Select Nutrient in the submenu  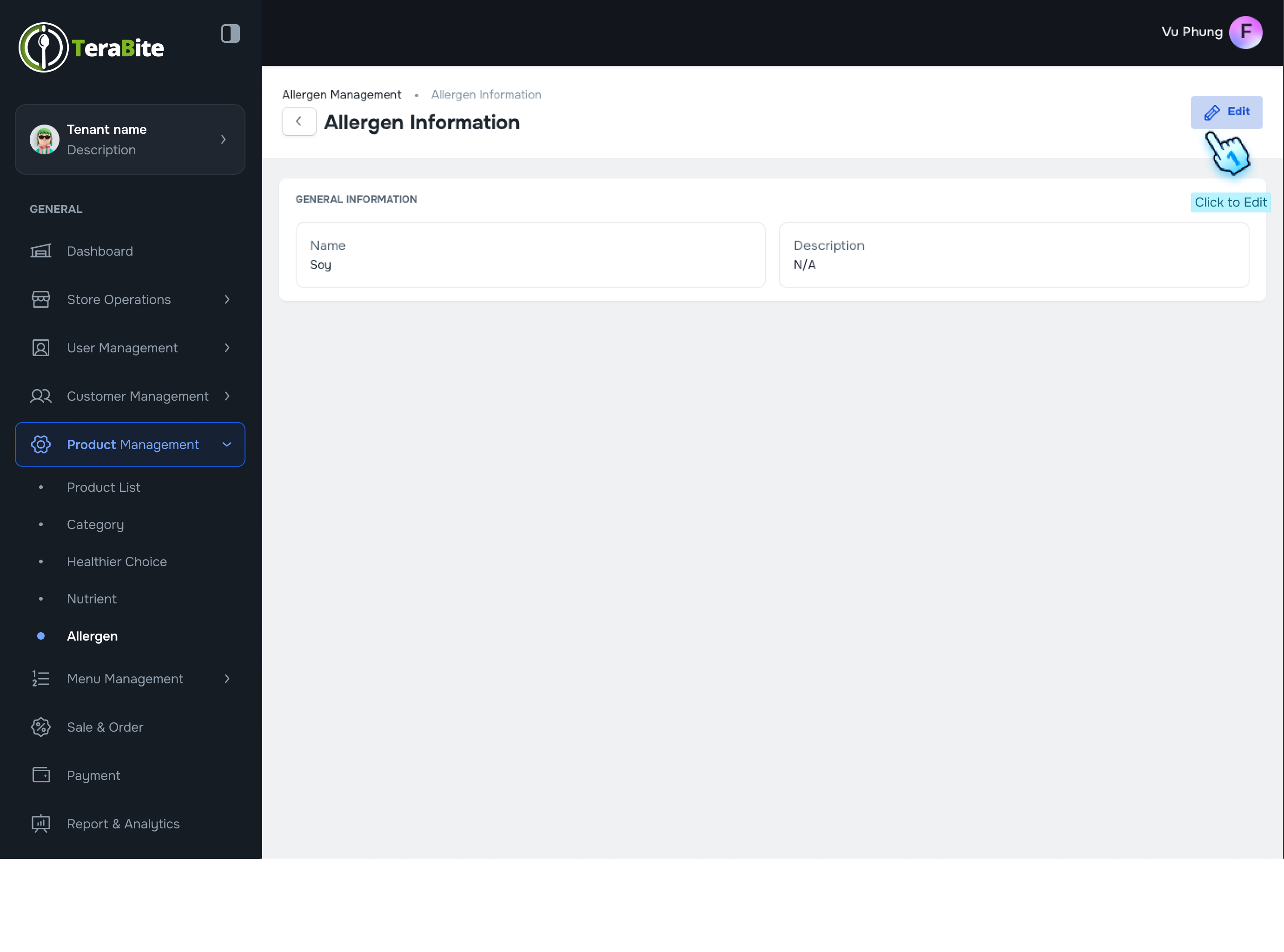pos(92,599)
